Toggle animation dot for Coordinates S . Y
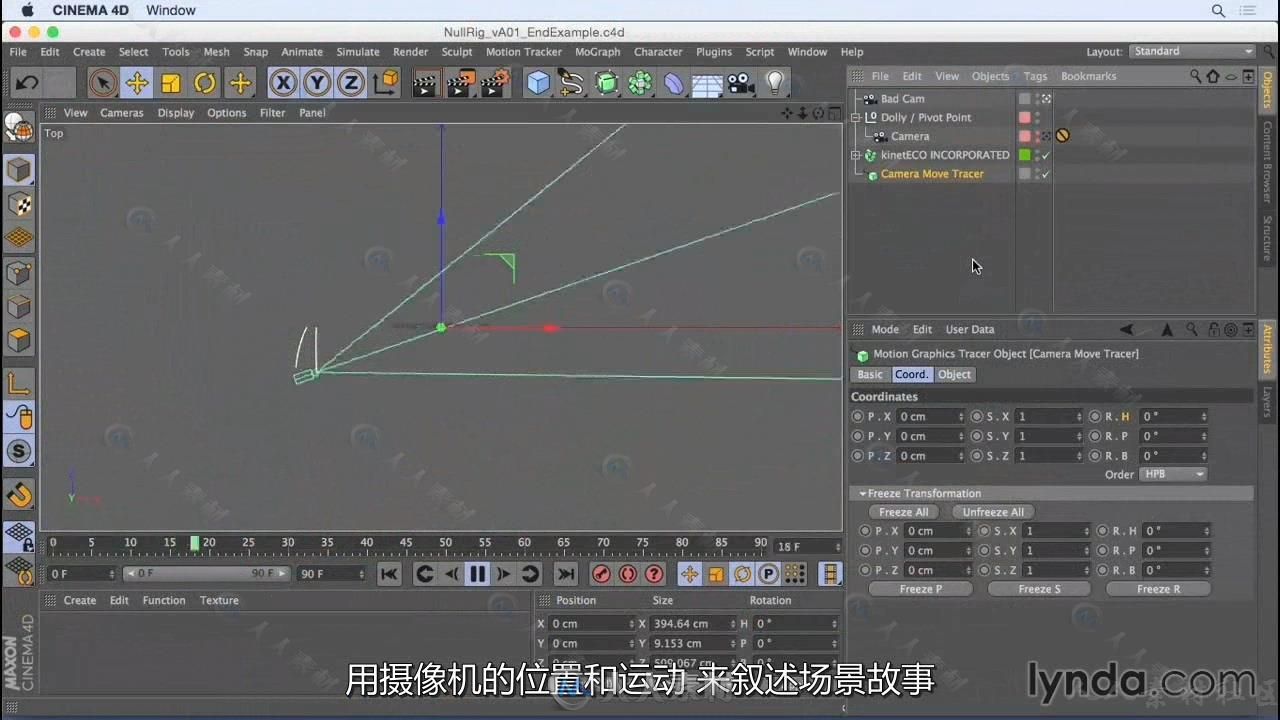This screenshot has height=720, width=1280. tap(976, 436)
